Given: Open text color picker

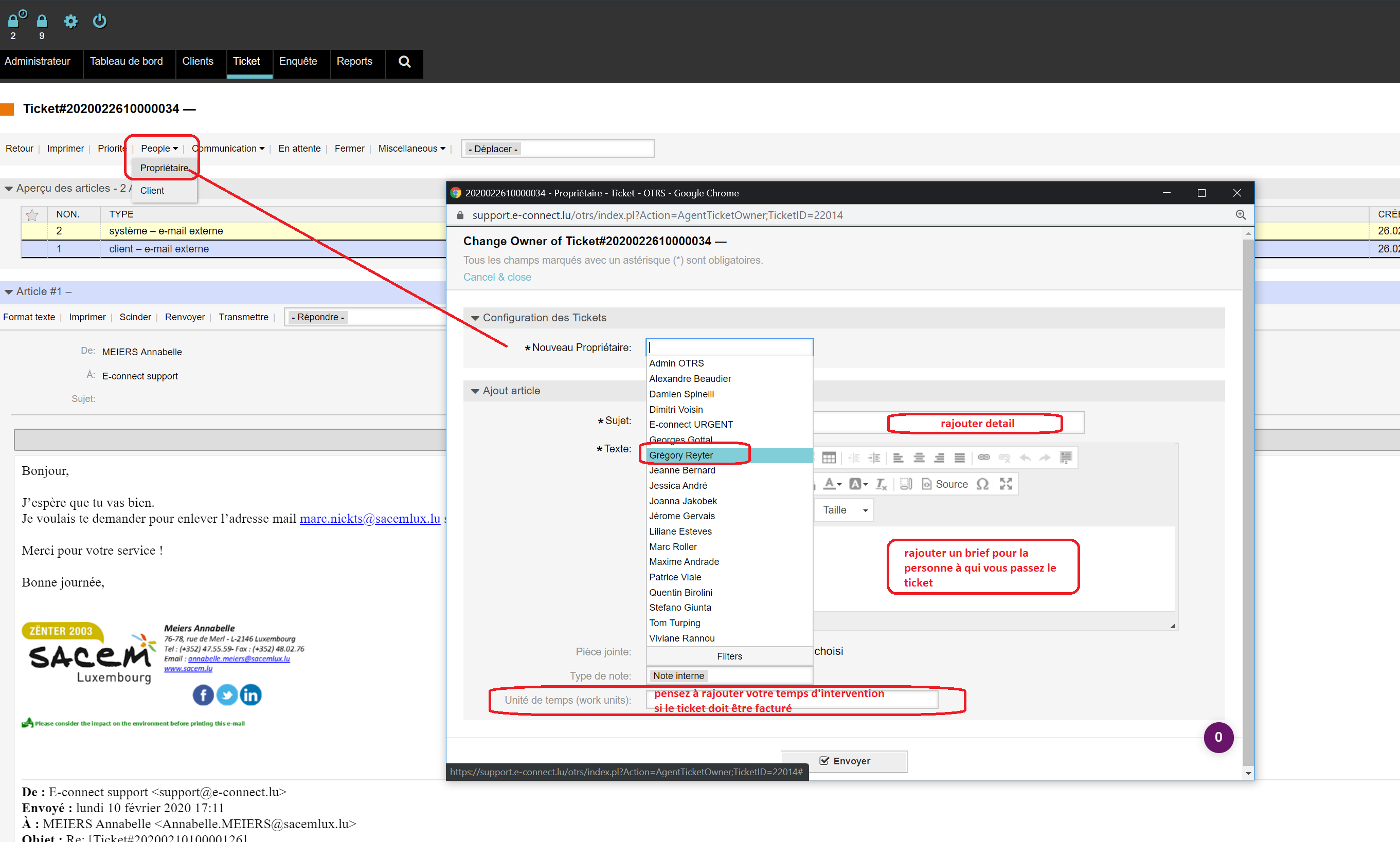Looking at the screenshot, I should coord(832,484).
